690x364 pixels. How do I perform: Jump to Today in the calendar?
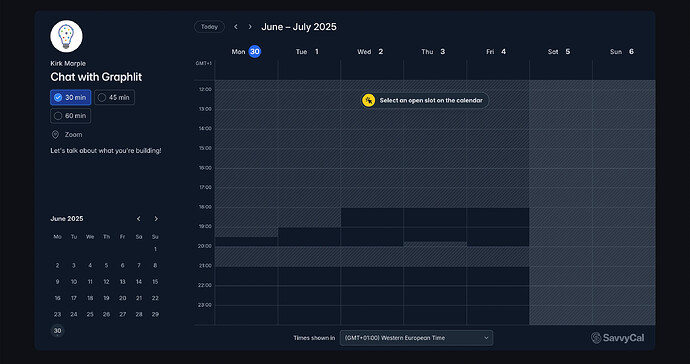point(209,27)
